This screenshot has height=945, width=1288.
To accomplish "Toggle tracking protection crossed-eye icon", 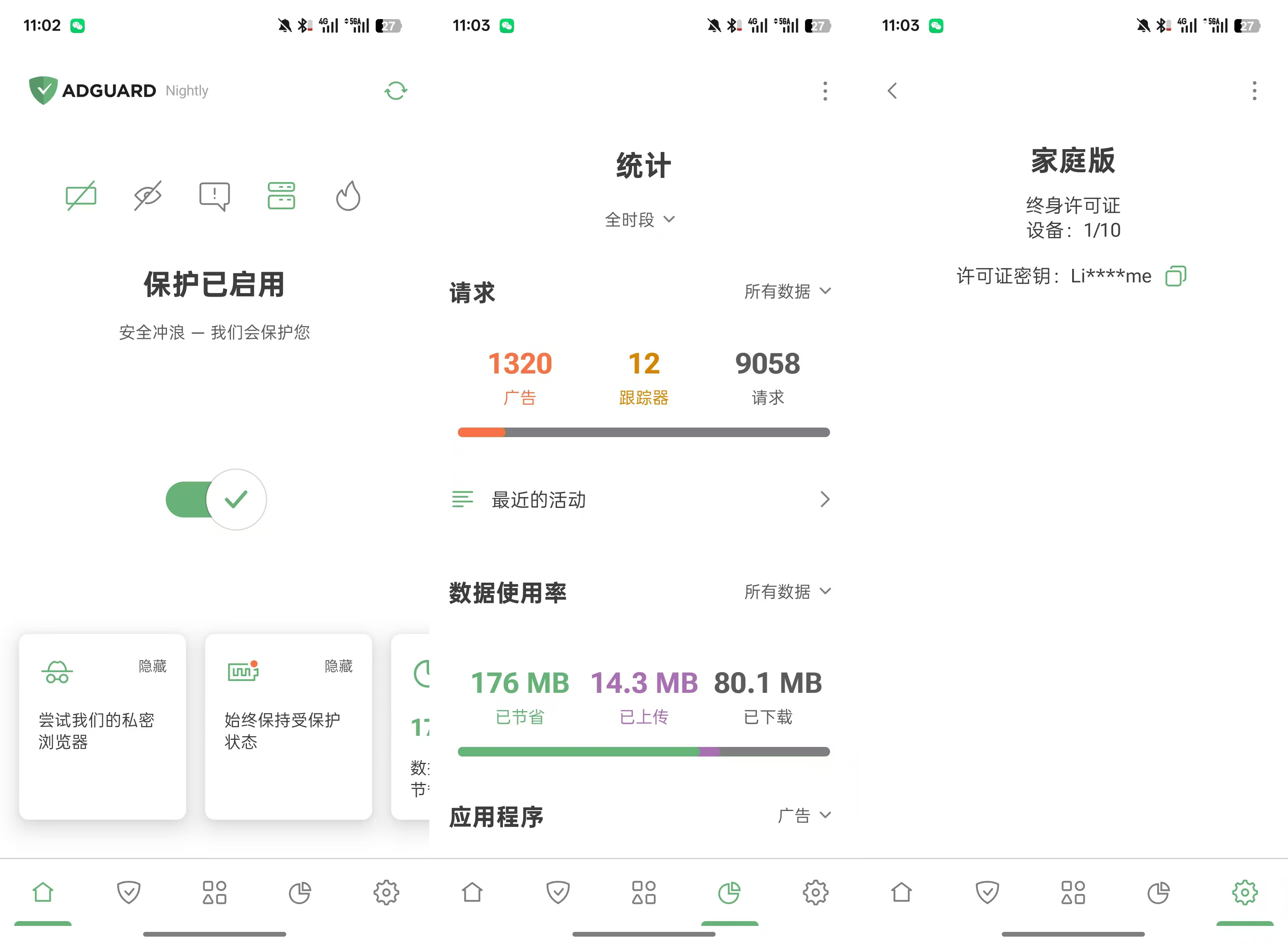I will (x=147, y=196).
